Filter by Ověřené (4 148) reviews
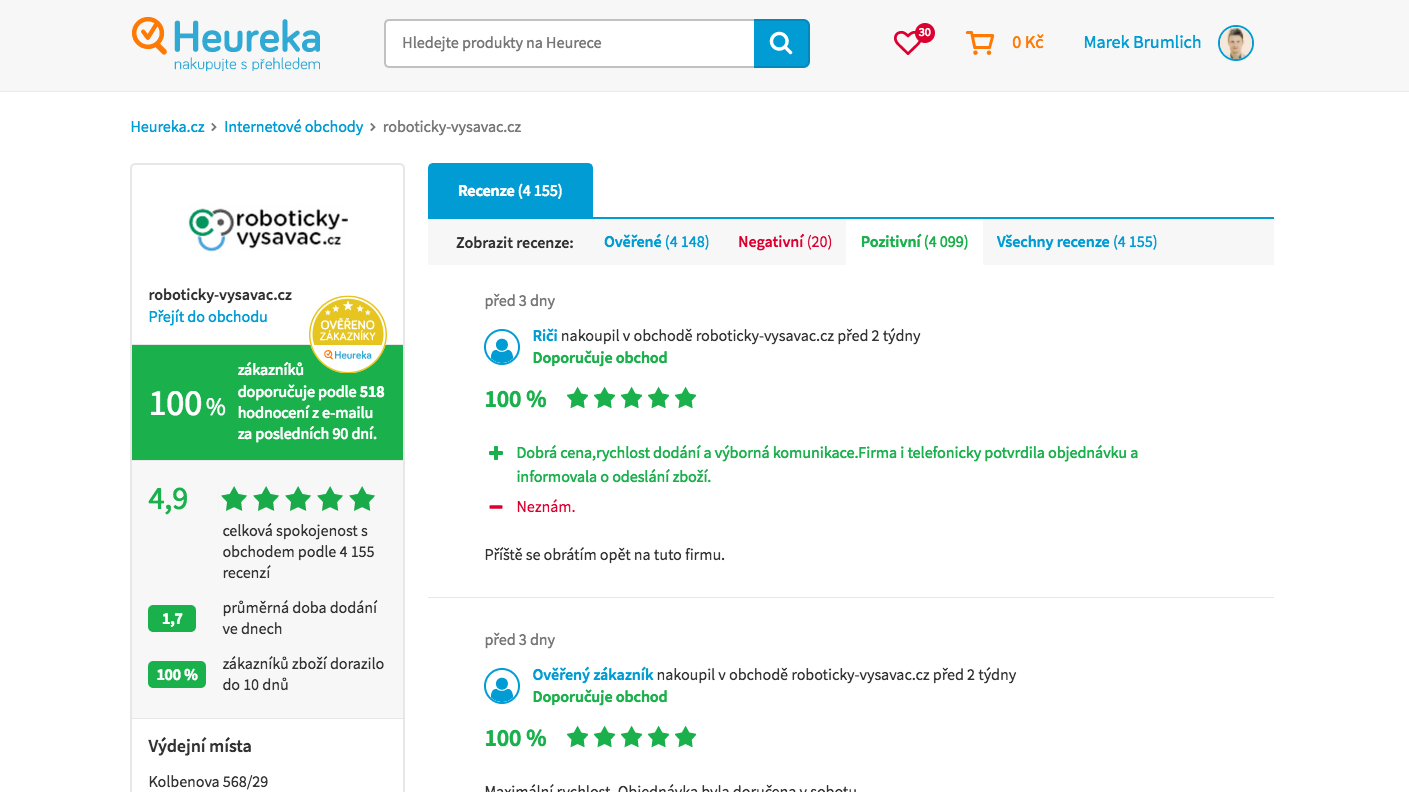The height and width of the screenshot is (792, 1409). (x=656, y=242)
